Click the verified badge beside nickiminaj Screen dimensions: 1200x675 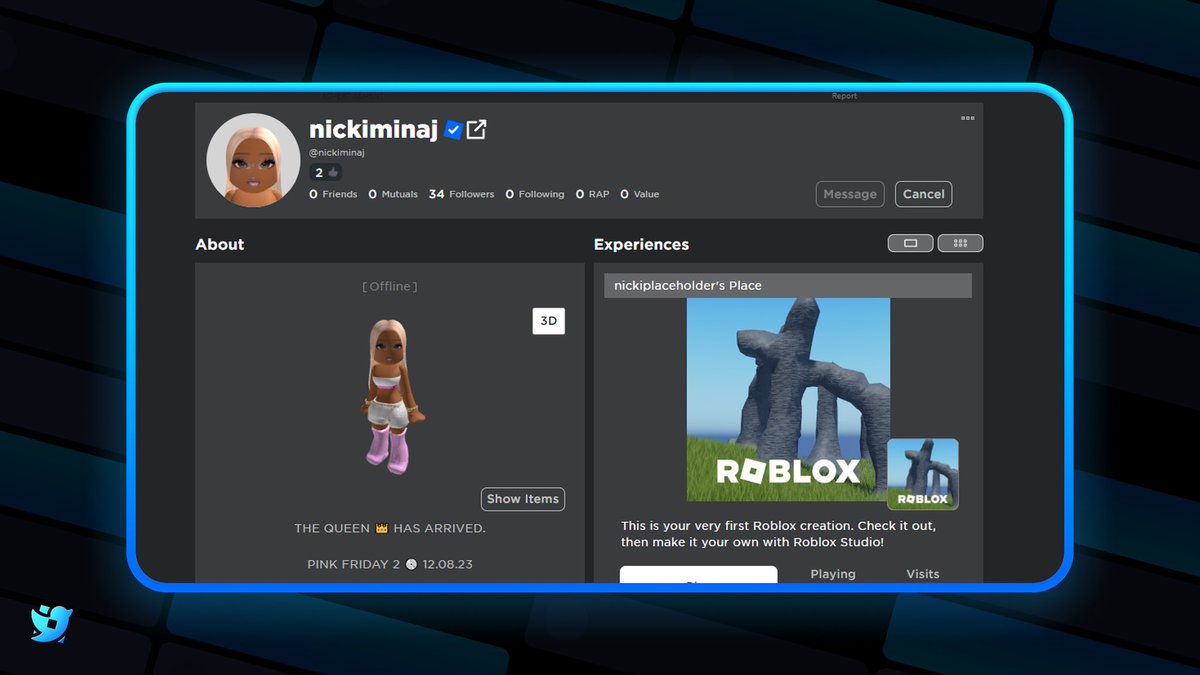pyautogui.click(x=453, y=130)
